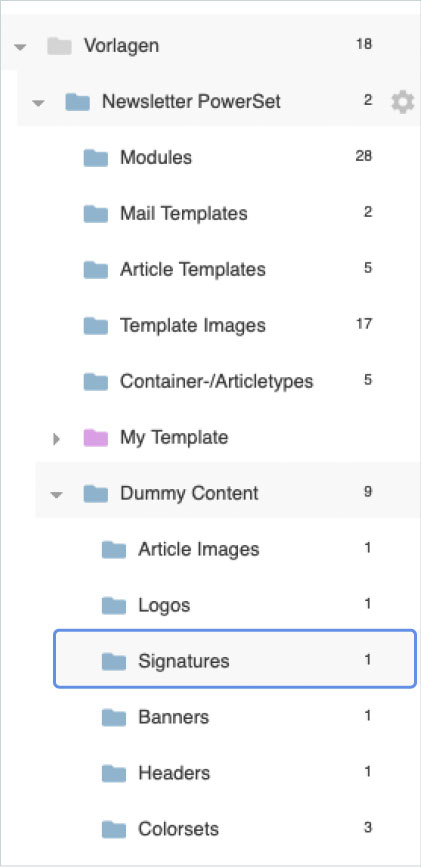The height and width of the screenshot is (867, 421).
Task: Click the Modules count badge 28
Action: pos(363,156)
